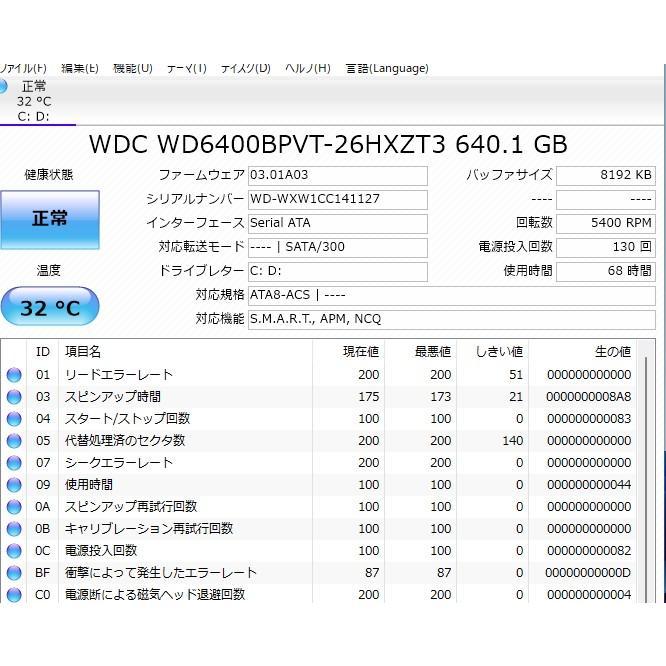The width and height of the screenshot is (666, 666).
Task: Click the blue 正常 health status button
Action: pos(50,219)
